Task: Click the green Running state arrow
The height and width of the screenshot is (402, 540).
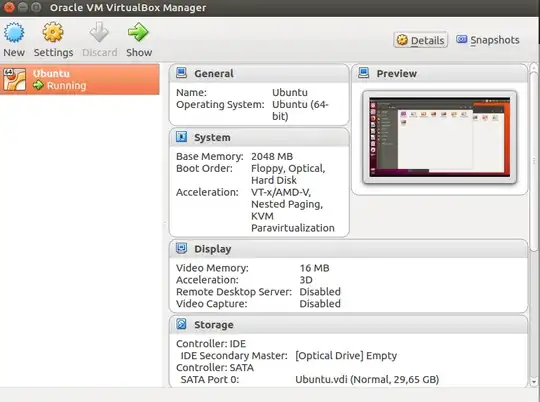Action: (x=38, y=85)
